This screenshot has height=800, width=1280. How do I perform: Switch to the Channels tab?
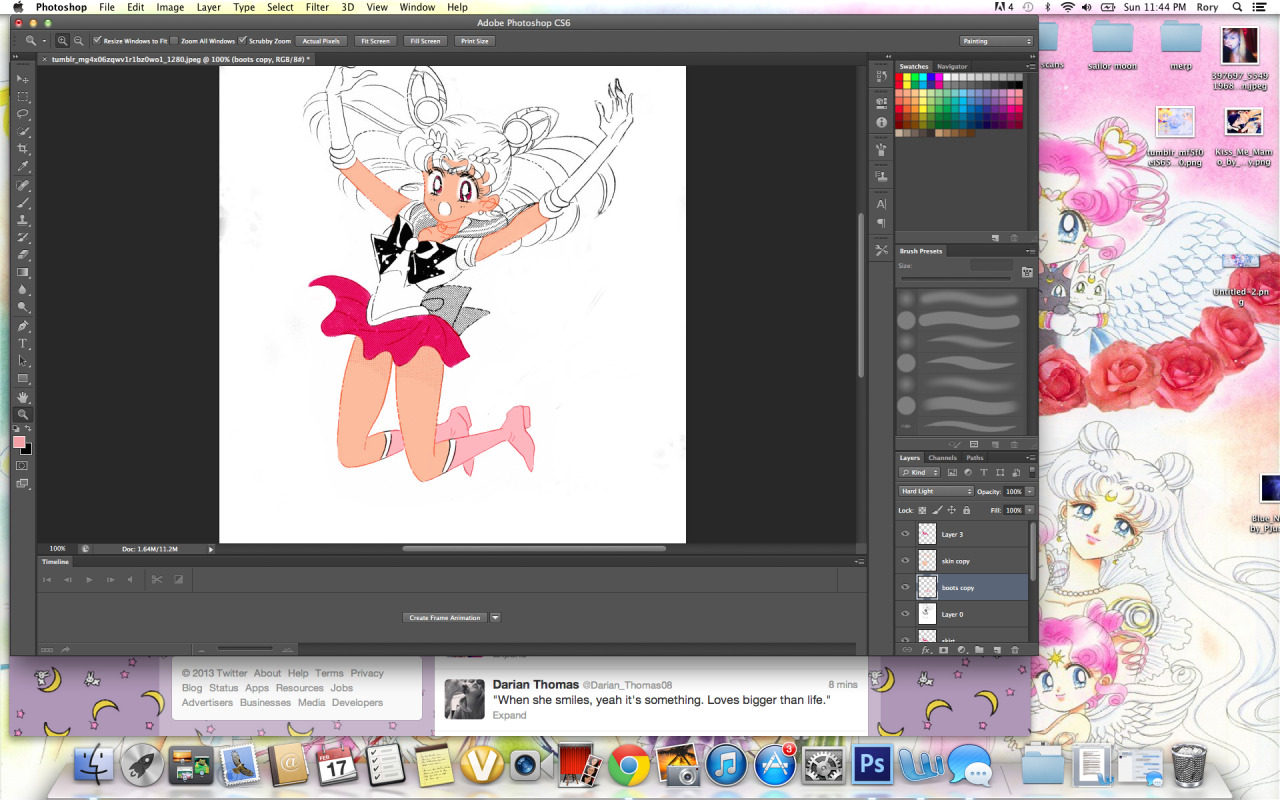click(x=943, y=458)
